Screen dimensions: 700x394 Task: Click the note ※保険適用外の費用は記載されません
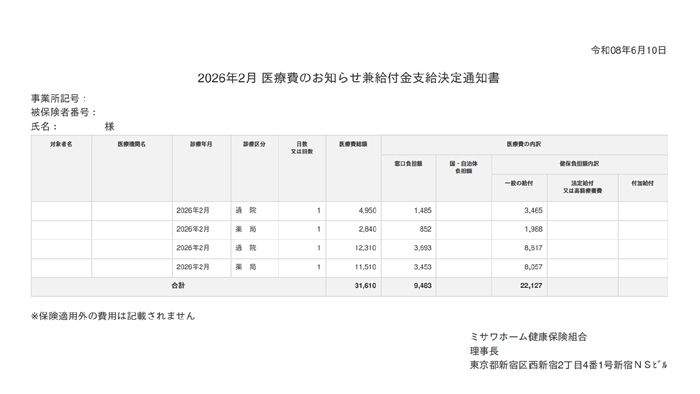113,316
